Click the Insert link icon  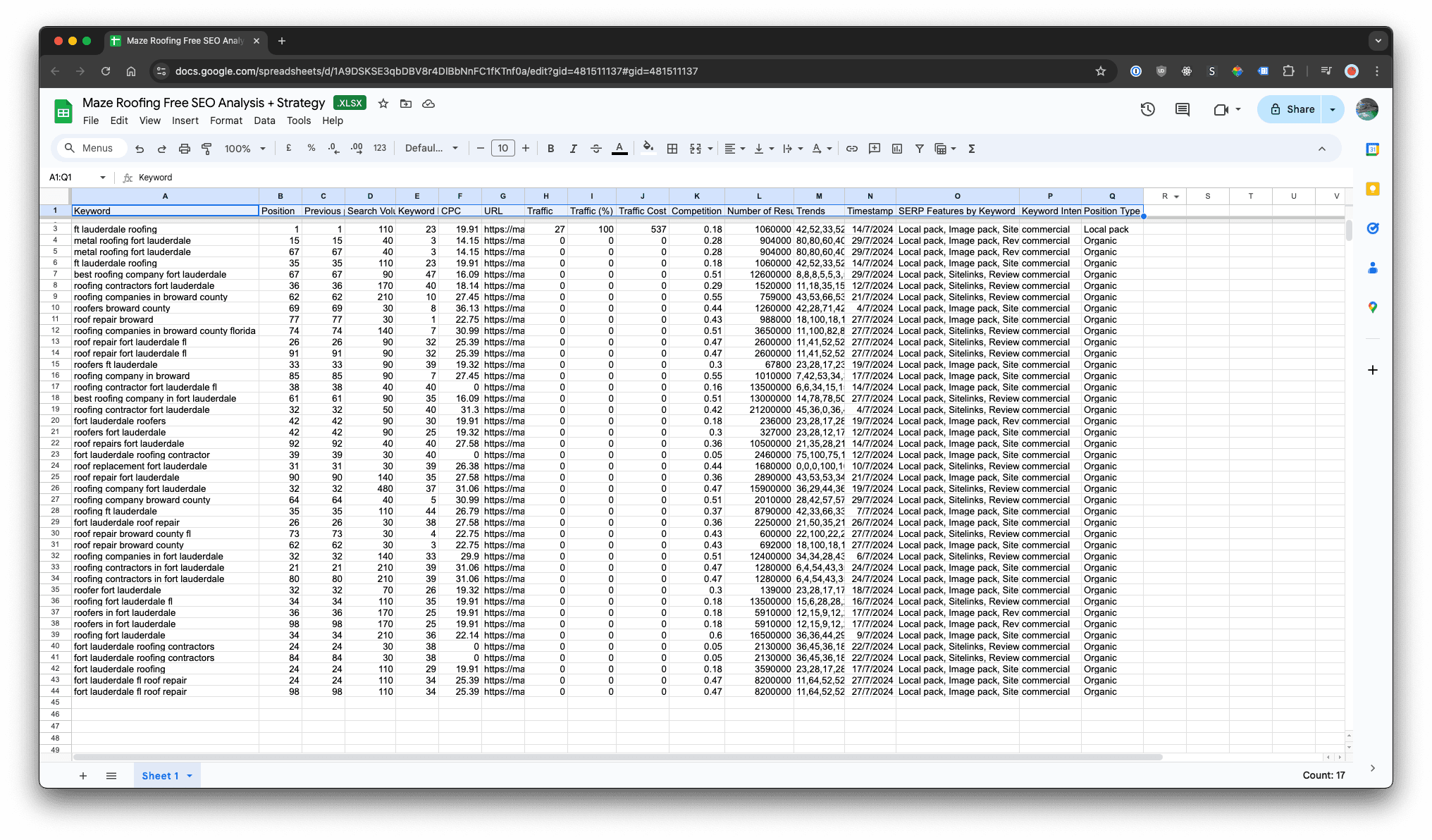pos(852,149)
